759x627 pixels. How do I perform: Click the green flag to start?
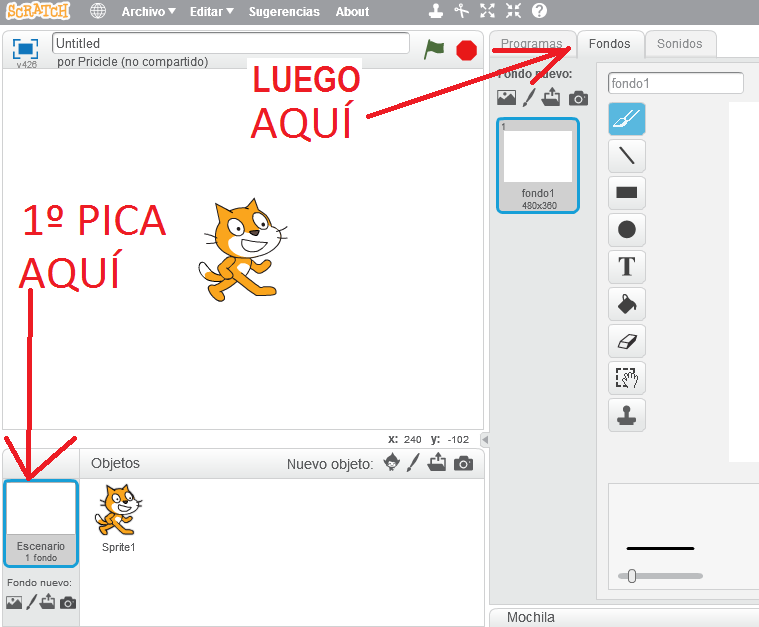[x=434, y=50]
